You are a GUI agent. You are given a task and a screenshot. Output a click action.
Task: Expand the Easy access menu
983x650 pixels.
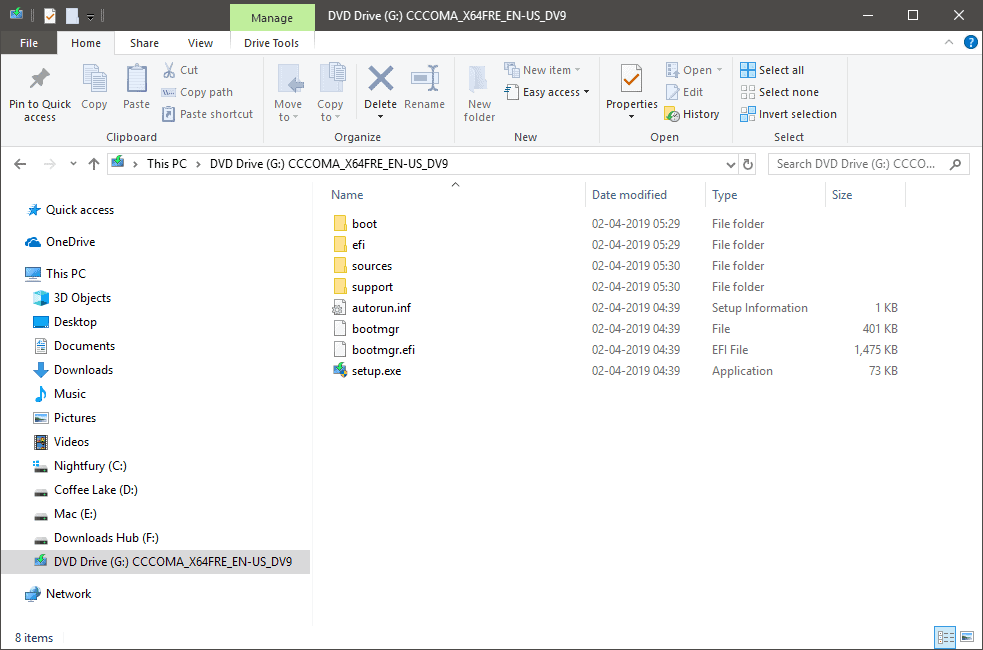coord(547,92)
